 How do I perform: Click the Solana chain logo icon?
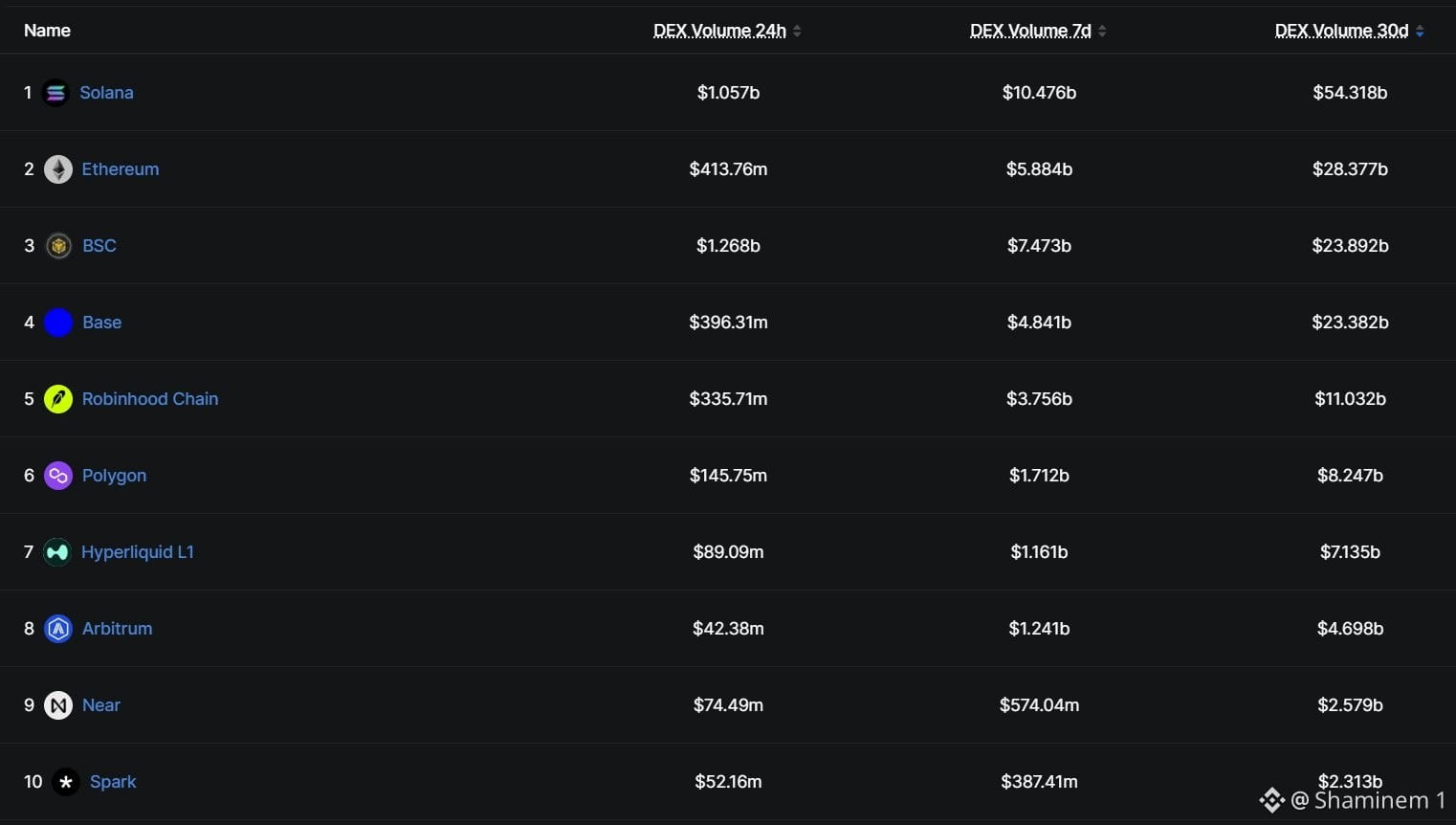click(55, 93)
